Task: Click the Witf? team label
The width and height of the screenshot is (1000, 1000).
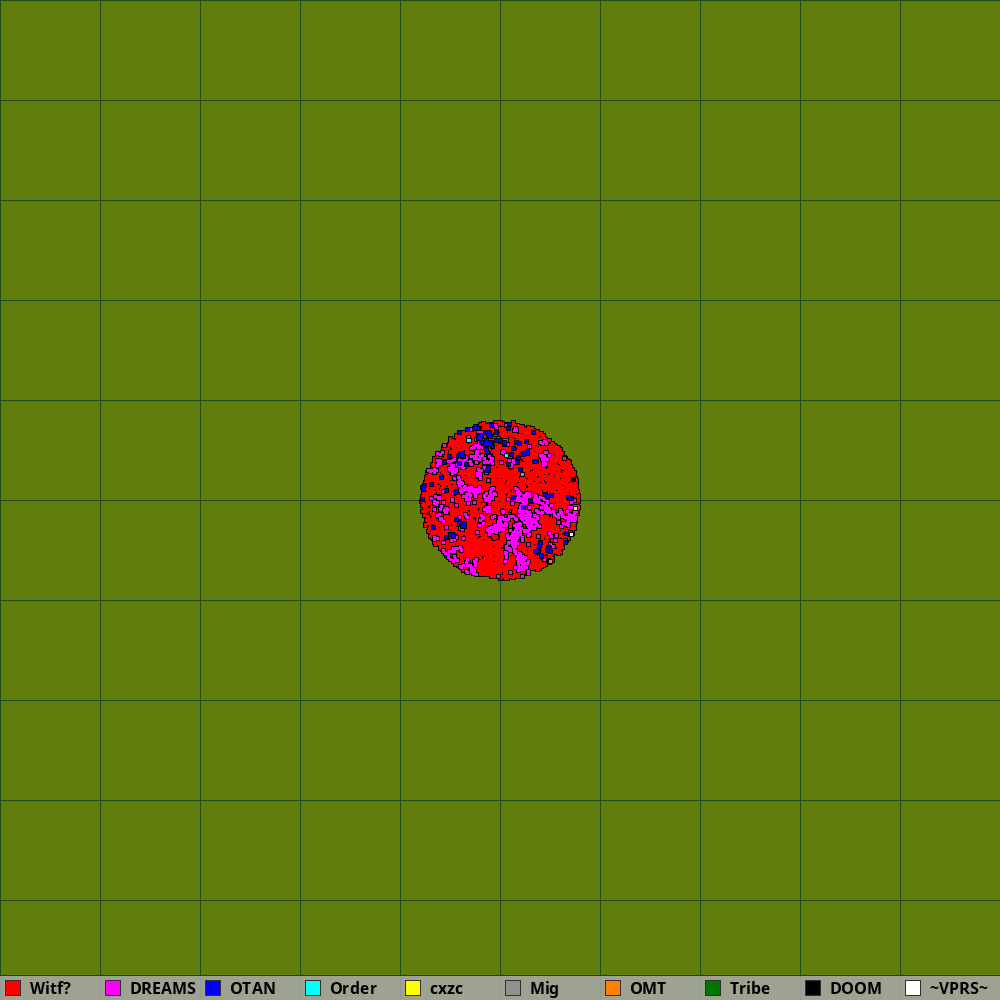Action: tap(50, 988)
